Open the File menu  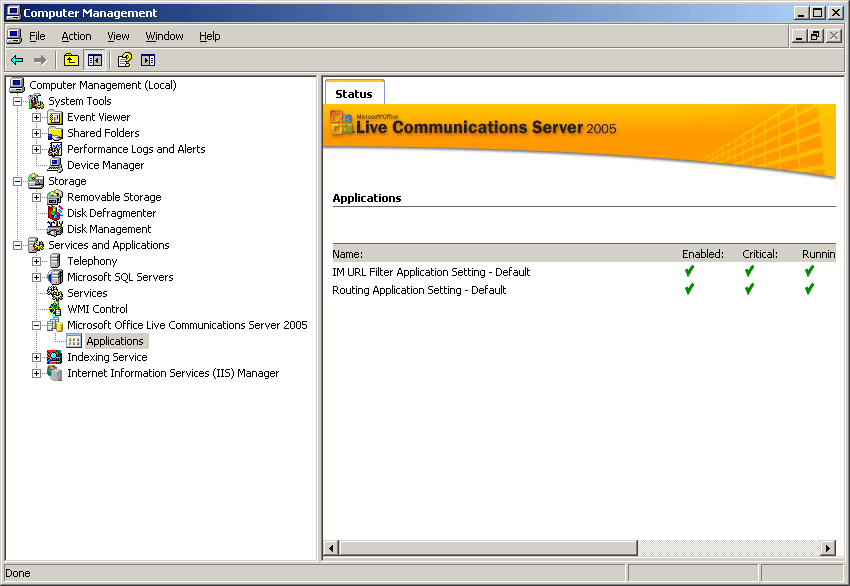click(x=37, y=36)
